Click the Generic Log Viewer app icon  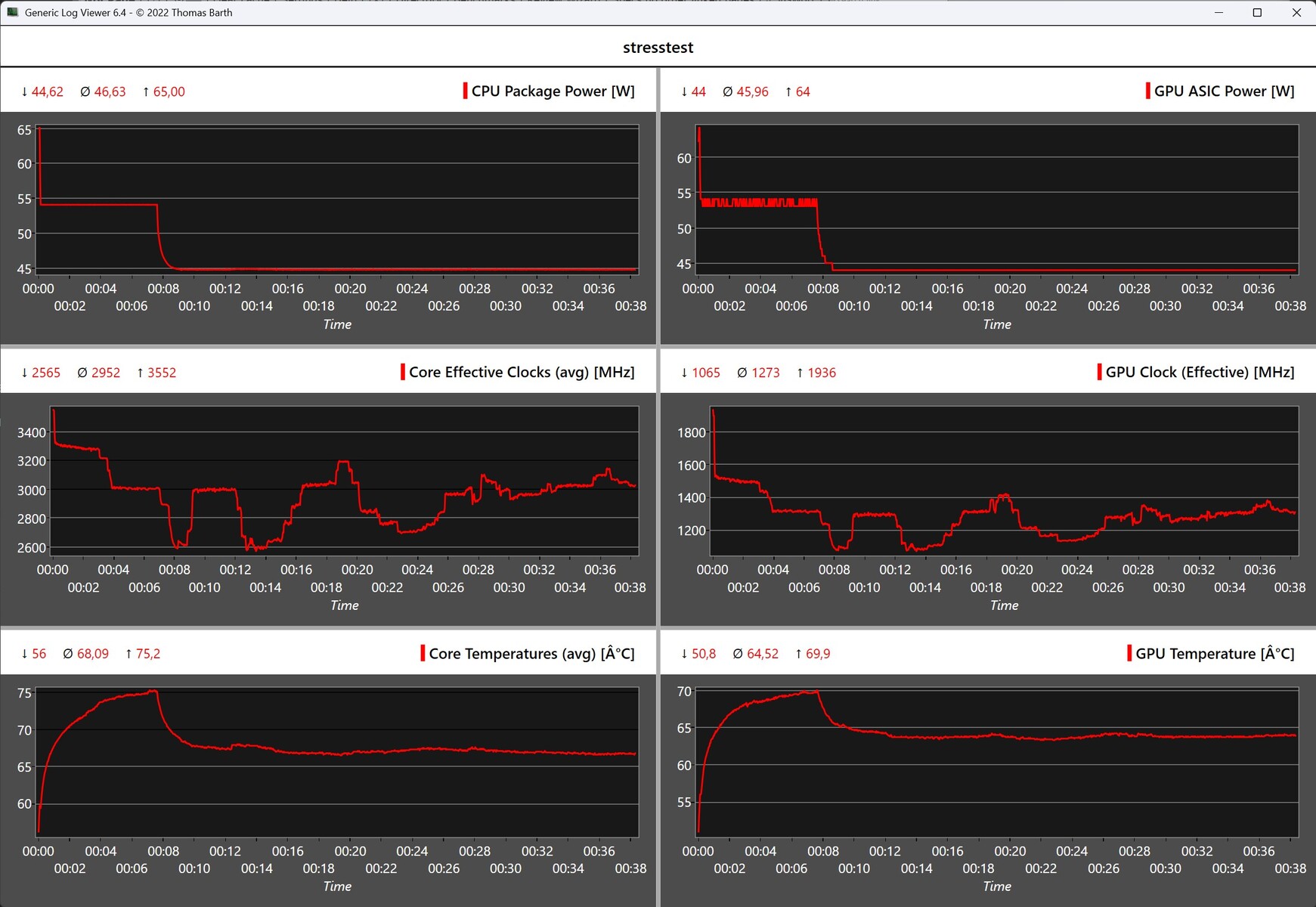pos(12,12)
